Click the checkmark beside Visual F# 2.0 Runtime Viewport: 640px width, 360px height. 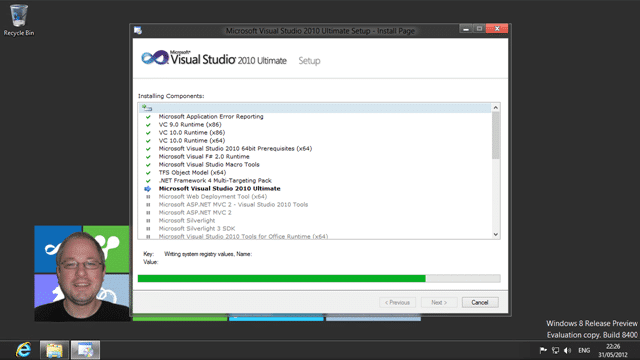pyautogui.click(x=148, y=157)
